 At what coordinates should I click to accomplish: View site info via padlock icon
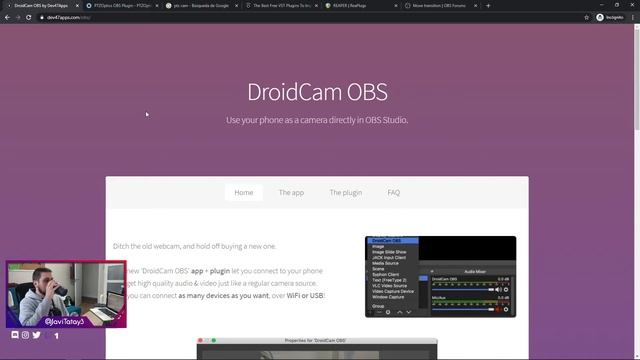42,18
